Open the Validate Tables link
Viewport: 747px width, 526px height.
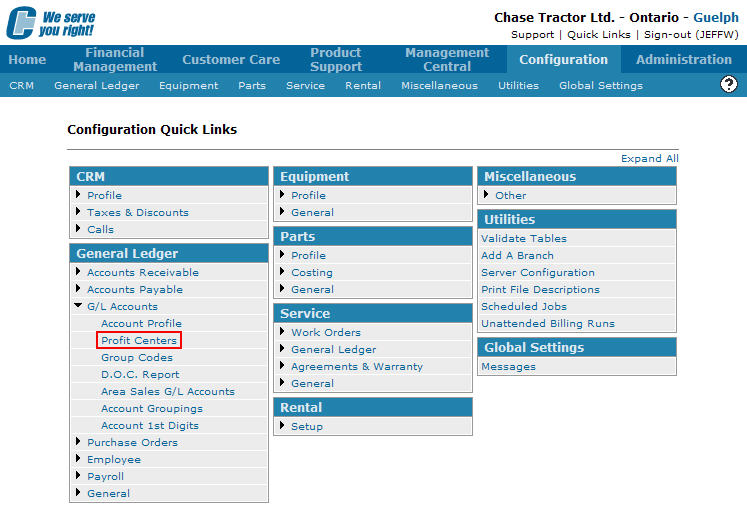pos(524,238)
